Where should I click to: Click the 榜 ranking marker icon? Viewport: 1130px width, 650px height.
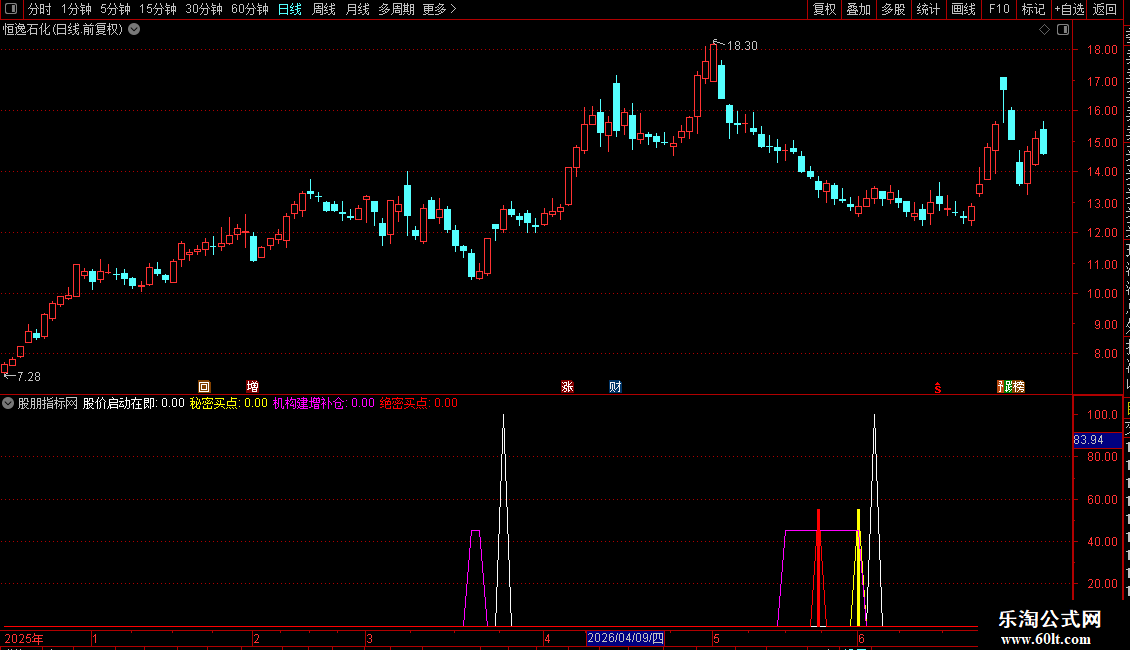click(1019, 387)
